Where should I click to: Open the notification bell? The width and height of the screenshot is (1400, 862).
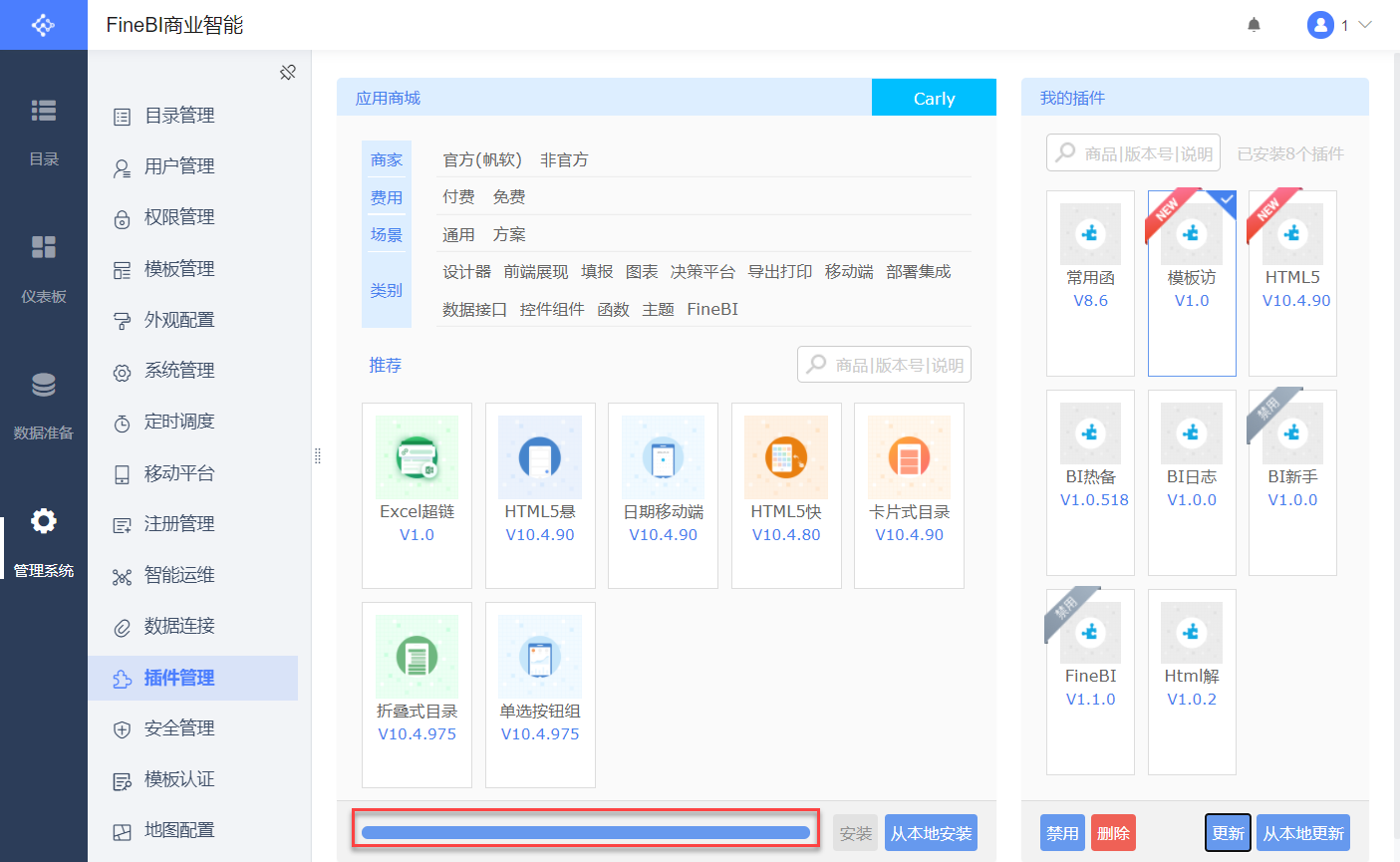(1255, 25)
